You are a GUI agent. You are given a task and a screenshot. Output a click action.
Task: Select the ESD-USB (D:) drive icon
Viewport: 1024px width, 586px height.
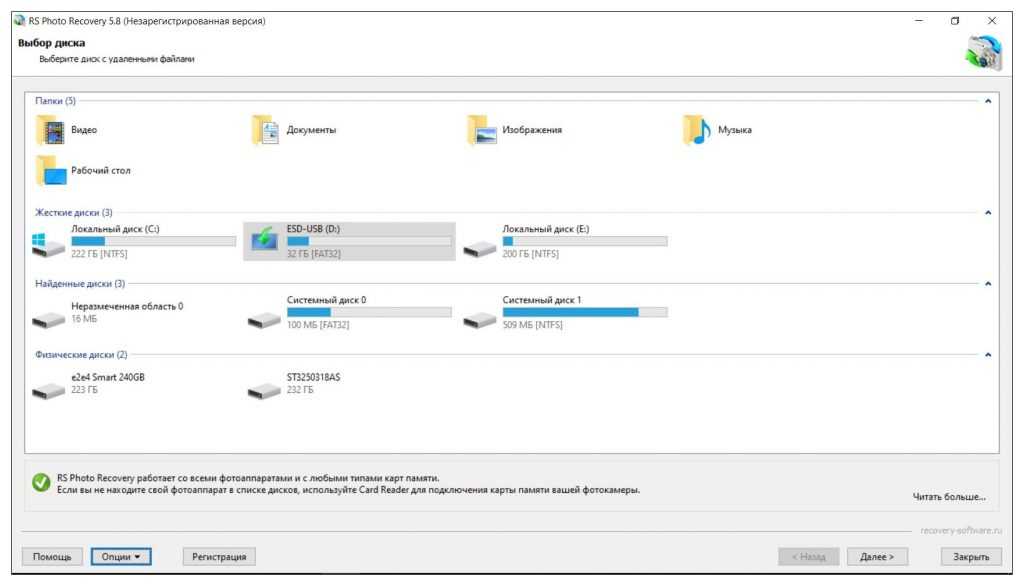coord(264,242)
